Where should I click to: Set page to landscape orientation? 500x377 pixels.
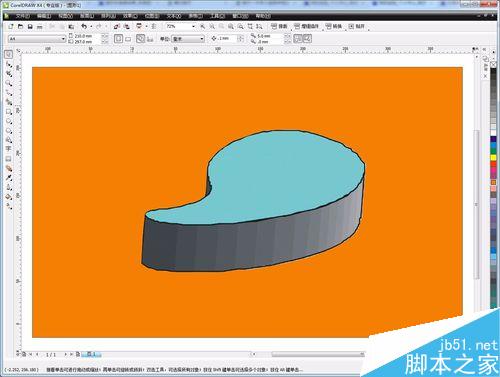128,39
